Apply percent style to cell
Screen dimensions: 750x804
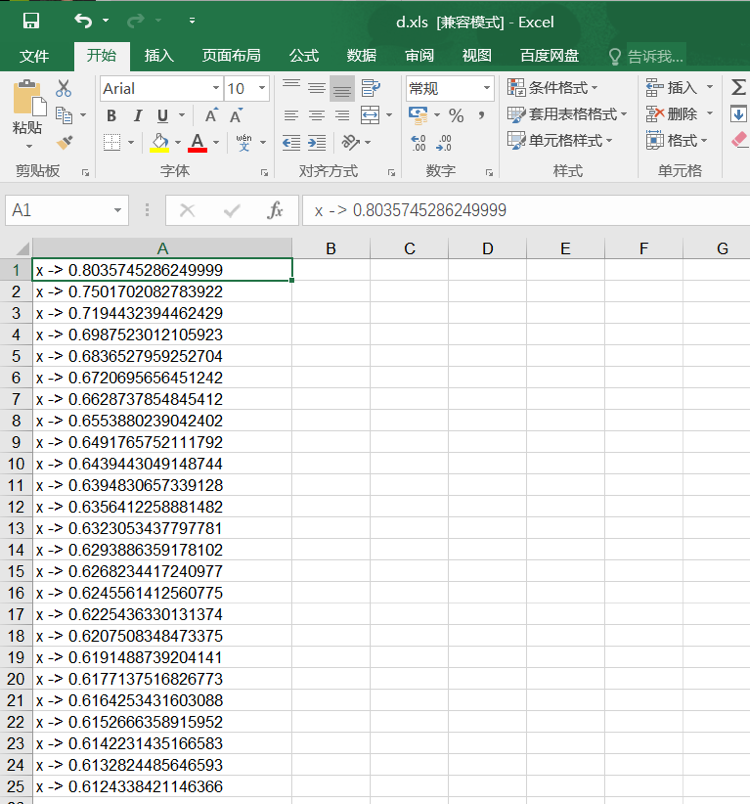click(x=456, y=116)
